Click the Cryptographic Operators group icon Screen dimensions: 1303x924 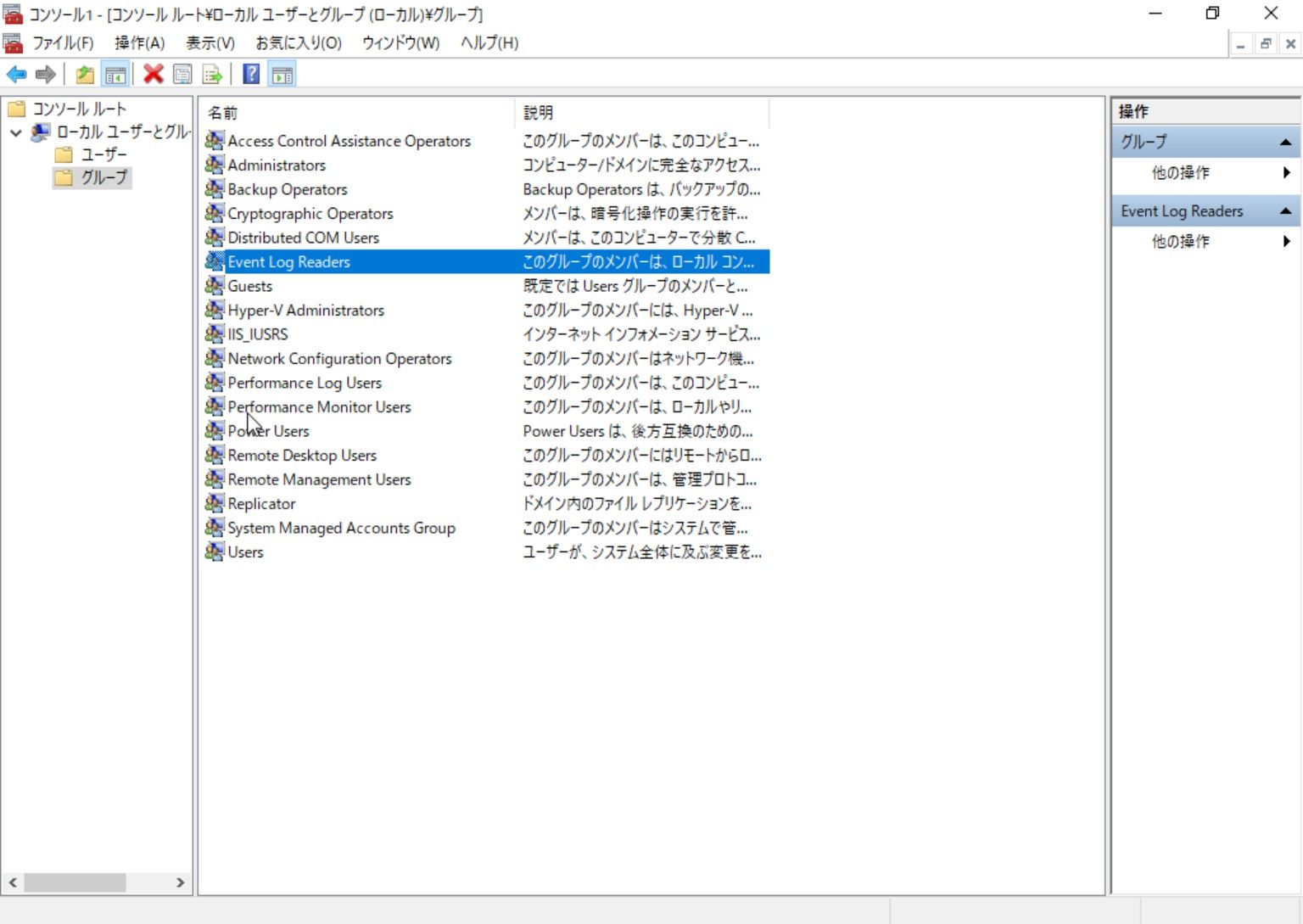[x=215, y=213]
